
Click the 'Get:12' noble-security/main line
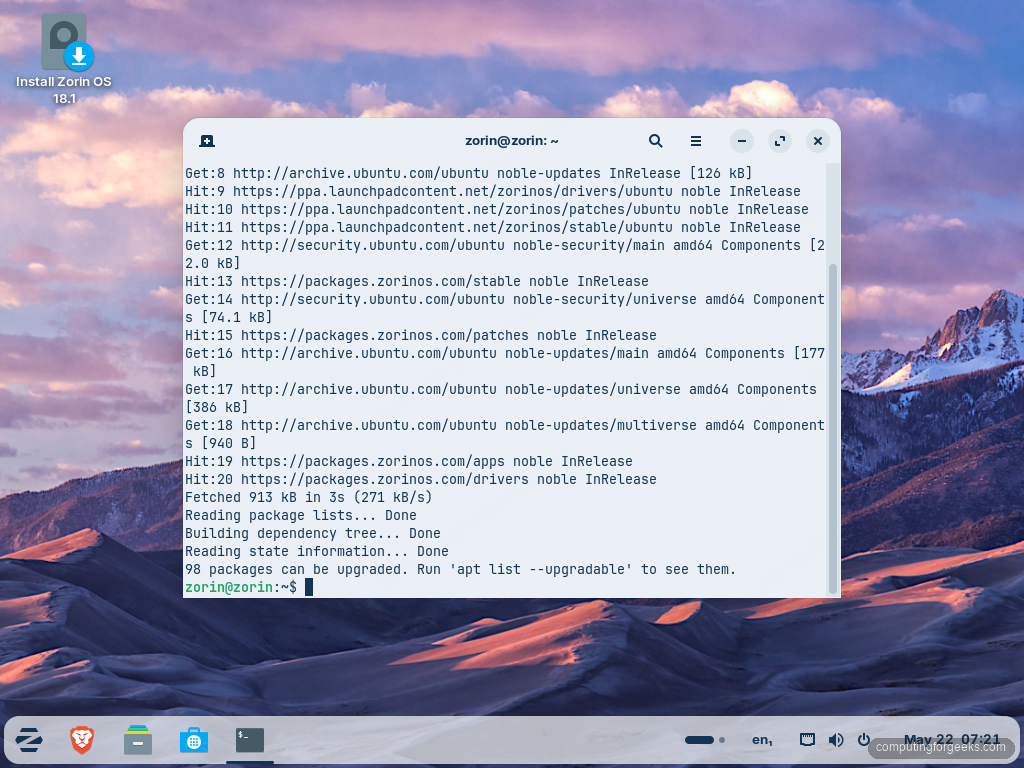point(505,255)
